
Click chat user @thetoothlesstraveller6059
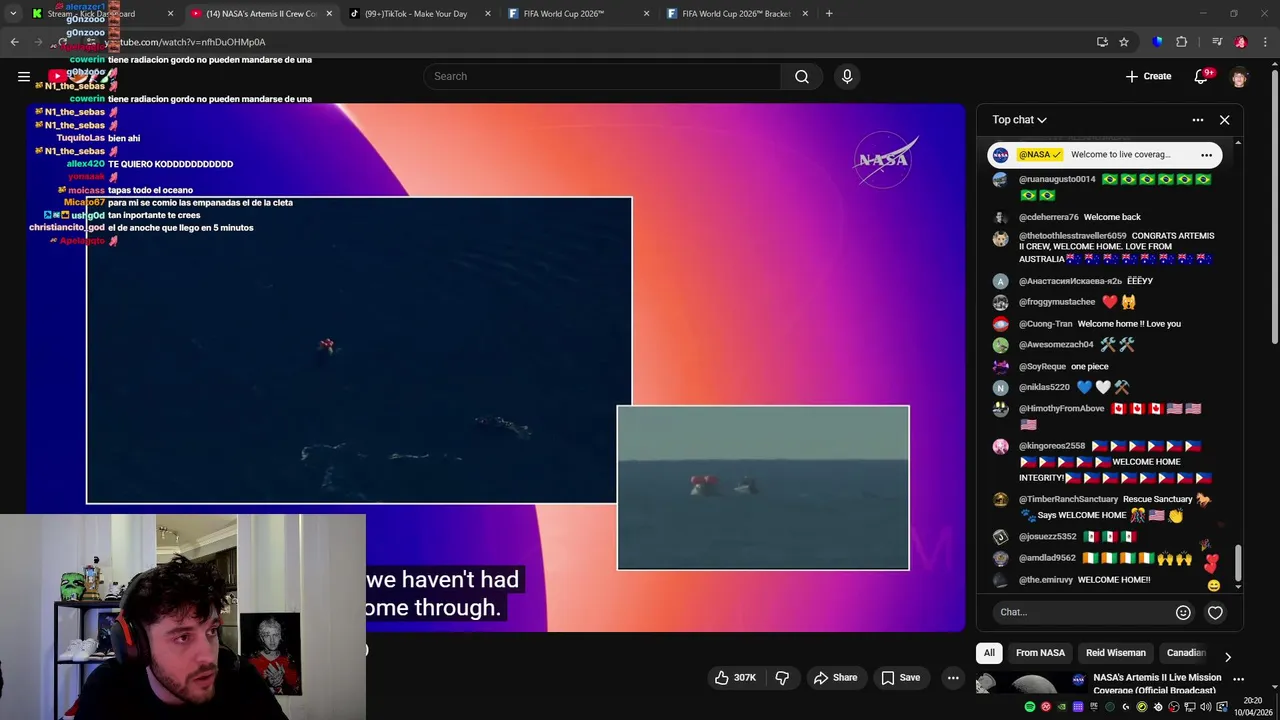1073,236
